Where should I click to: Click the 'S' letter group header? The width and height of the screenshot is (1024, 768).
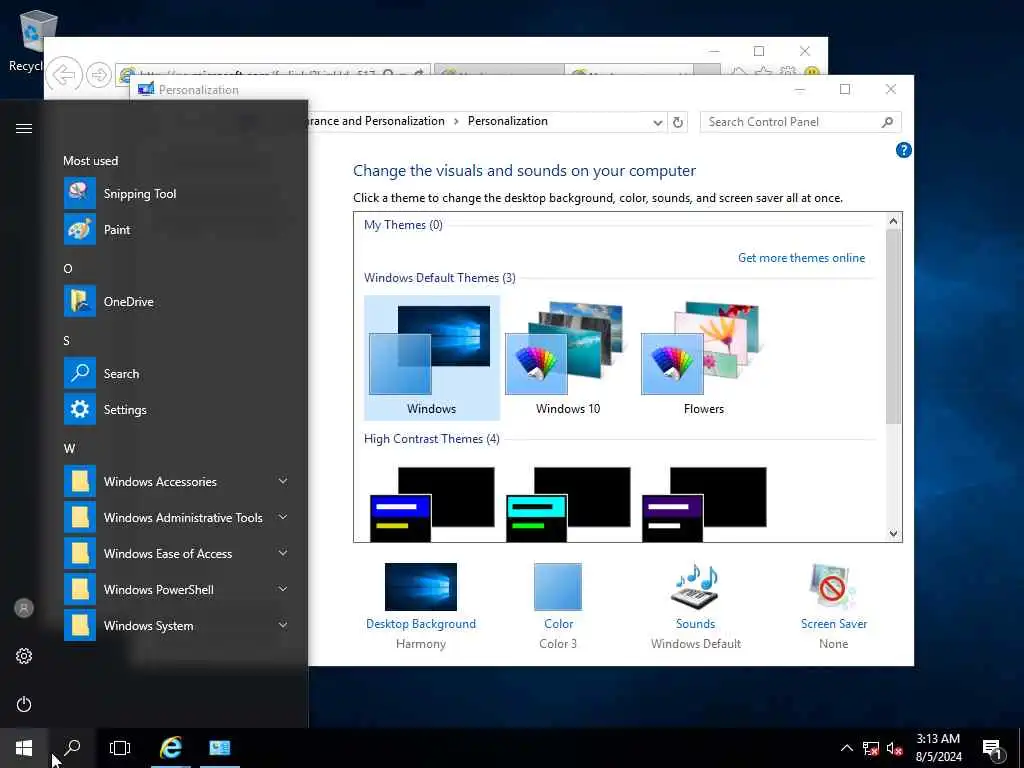click(67, 341)
